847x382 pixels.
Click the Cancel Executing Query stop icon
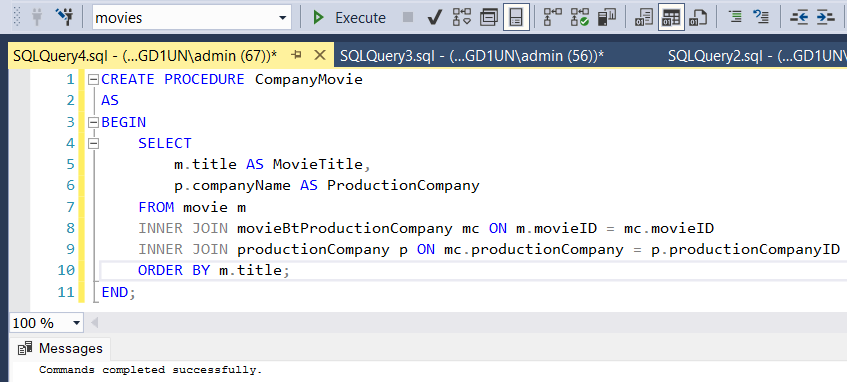click(x=408, y=18)
